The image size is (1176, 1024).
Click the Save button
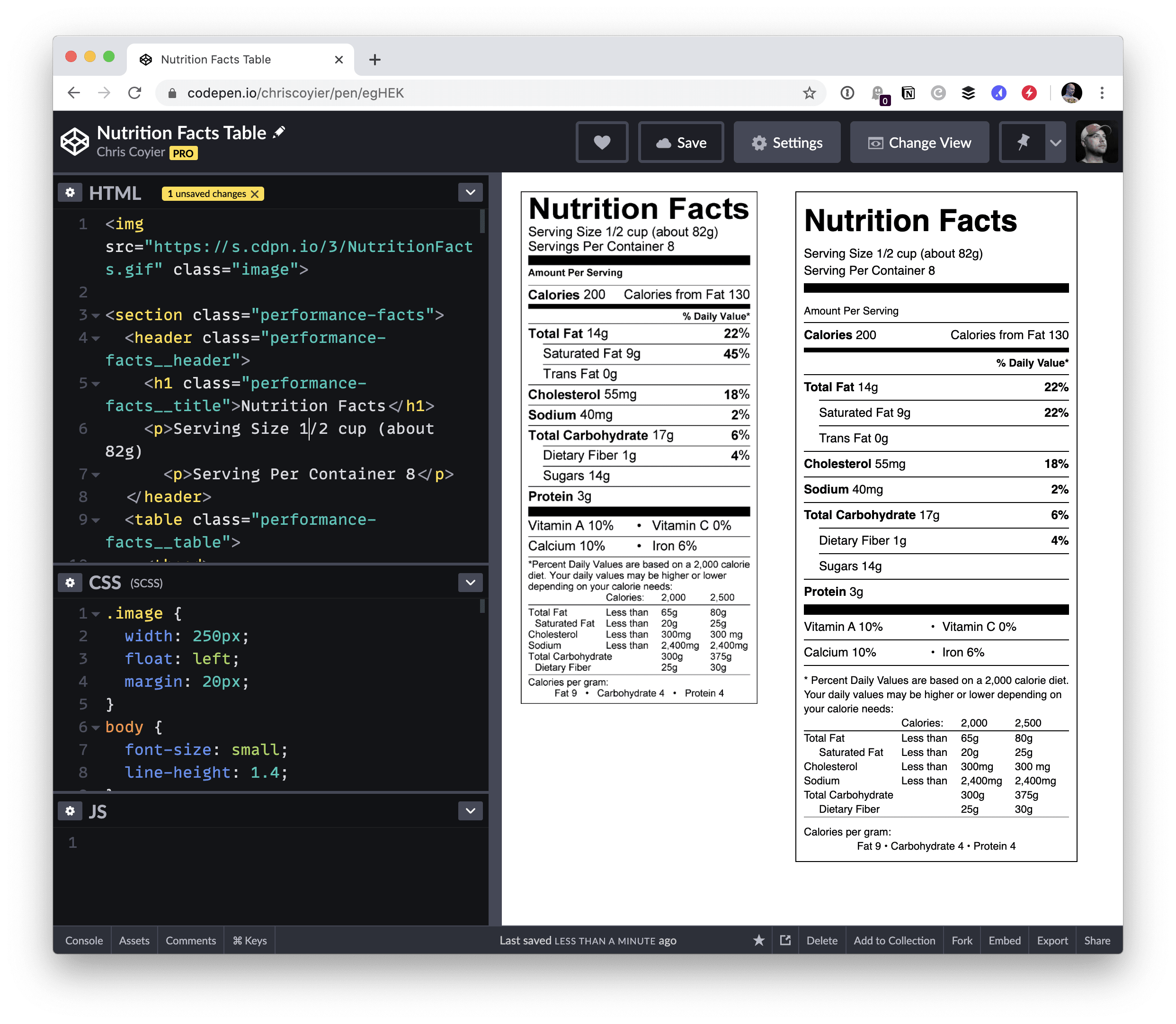point(681,142)
